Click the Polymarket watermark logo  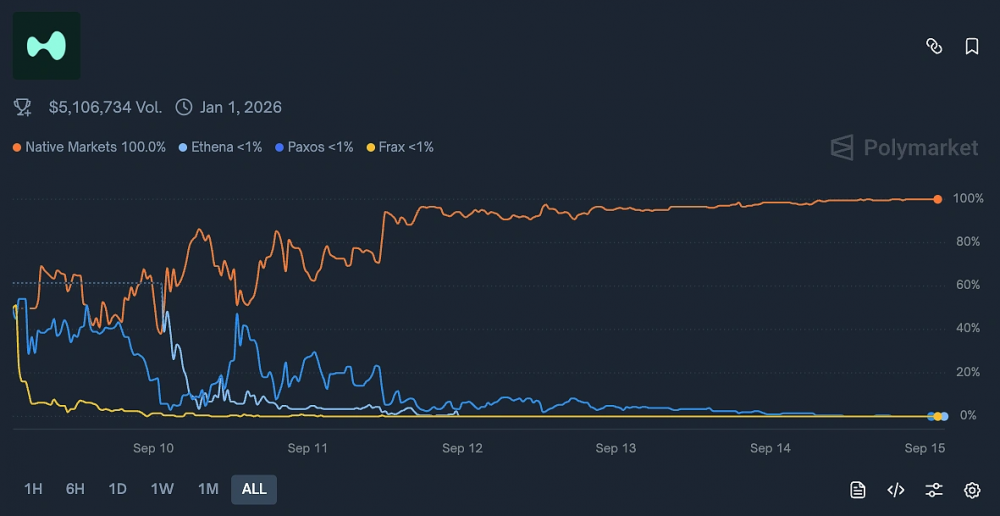click(905, 148)
